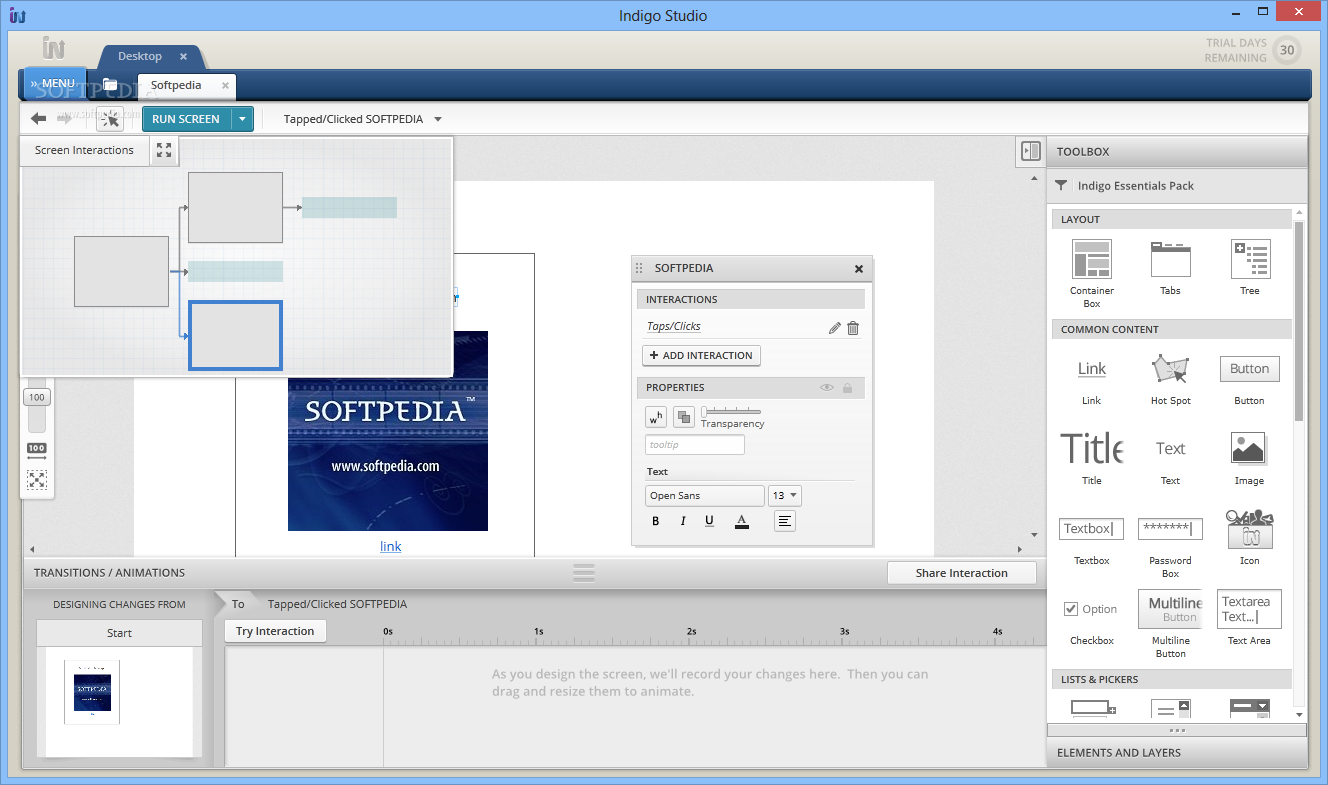Click the fit-to-screen zoom icon
Screen dimensions: 1328x785
tap(37, 480)
